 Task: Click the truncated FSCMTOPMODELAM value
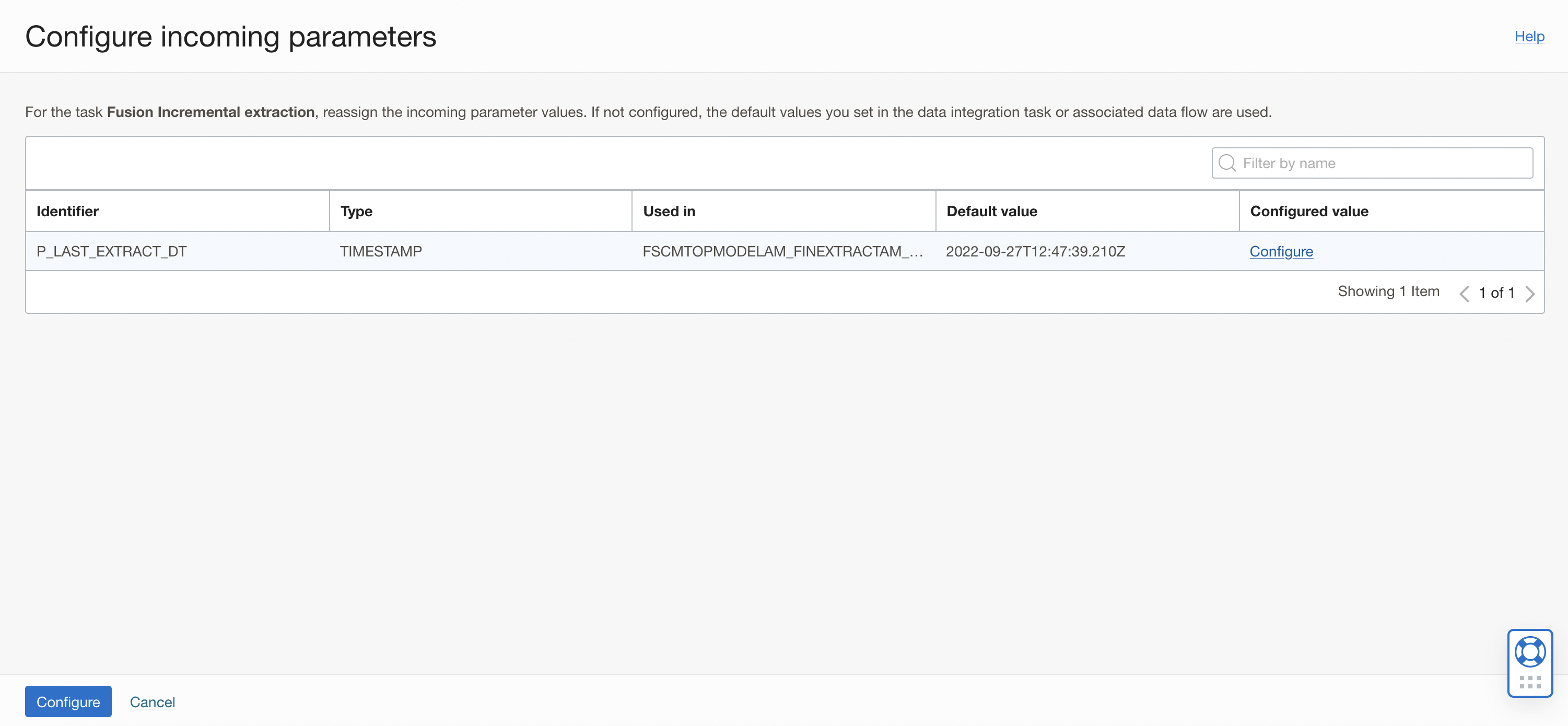783,251
